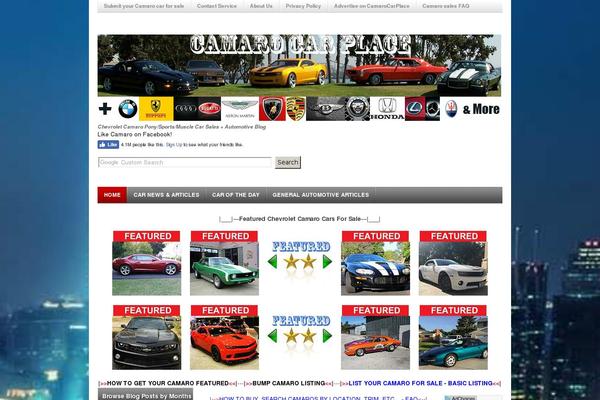Click the Porsche crest logo
The image size is (600, 400).
[x=296, y=109]
